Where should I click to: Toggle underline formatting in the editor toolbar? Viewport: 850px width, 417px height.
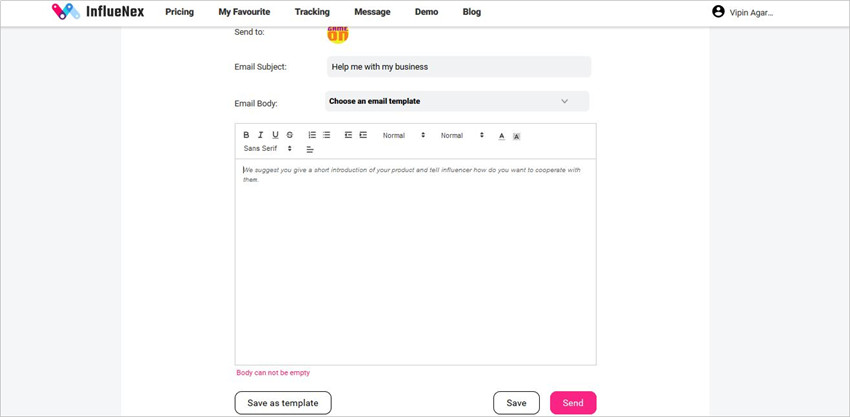[x=275, y=135]
